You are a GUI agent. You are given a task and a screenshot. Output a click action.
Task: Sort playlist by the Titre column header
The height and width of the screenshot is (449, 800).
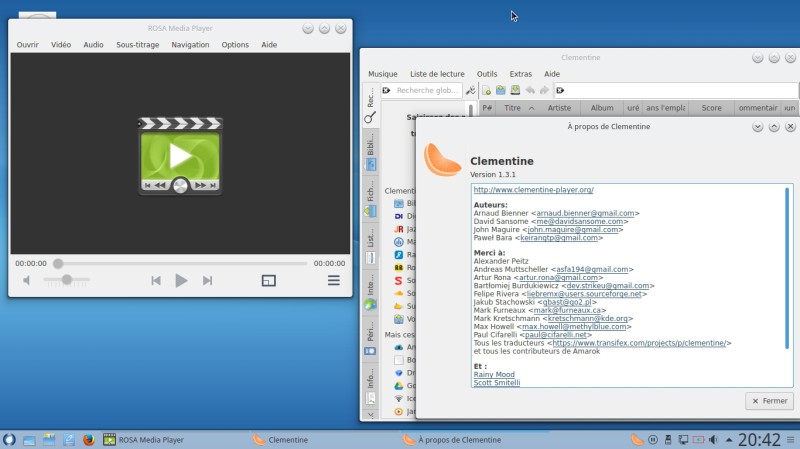tap(512, 108)
